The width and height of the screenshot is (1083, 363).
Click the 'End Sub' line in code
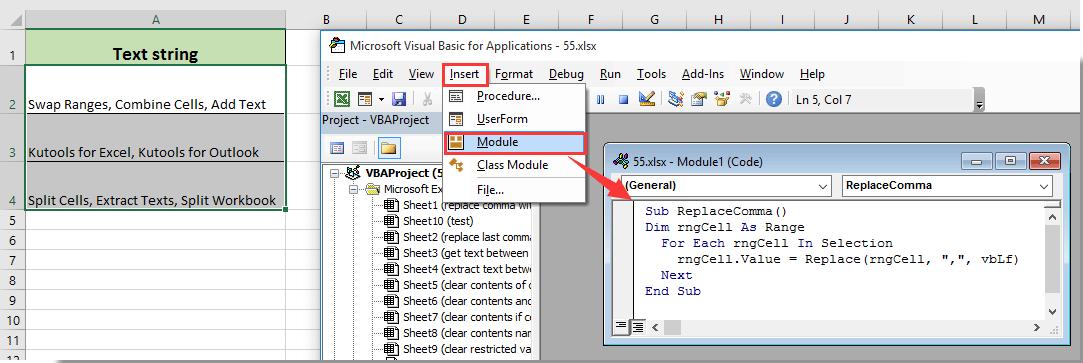coord(673,291)
